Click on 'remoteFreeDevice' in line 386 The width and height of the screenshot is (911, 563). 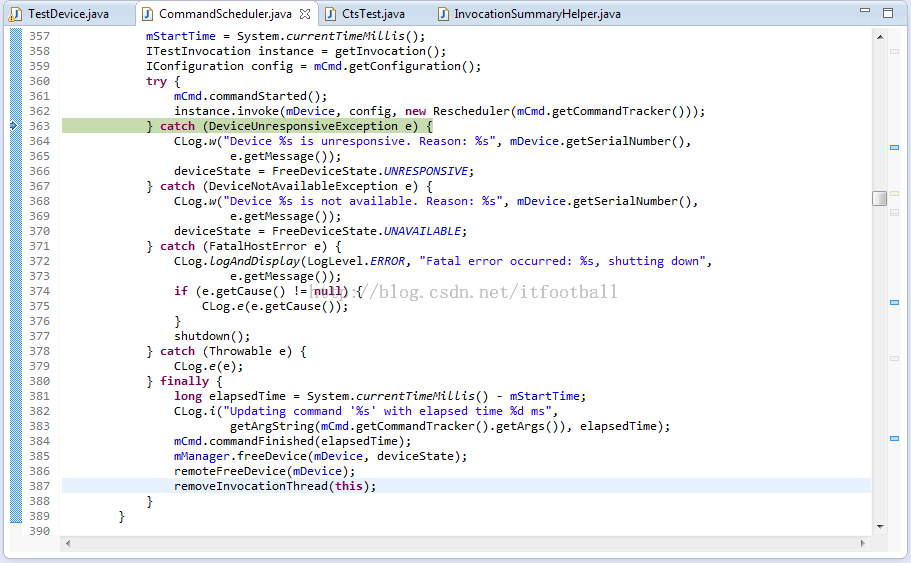click(x=229, y=471)
